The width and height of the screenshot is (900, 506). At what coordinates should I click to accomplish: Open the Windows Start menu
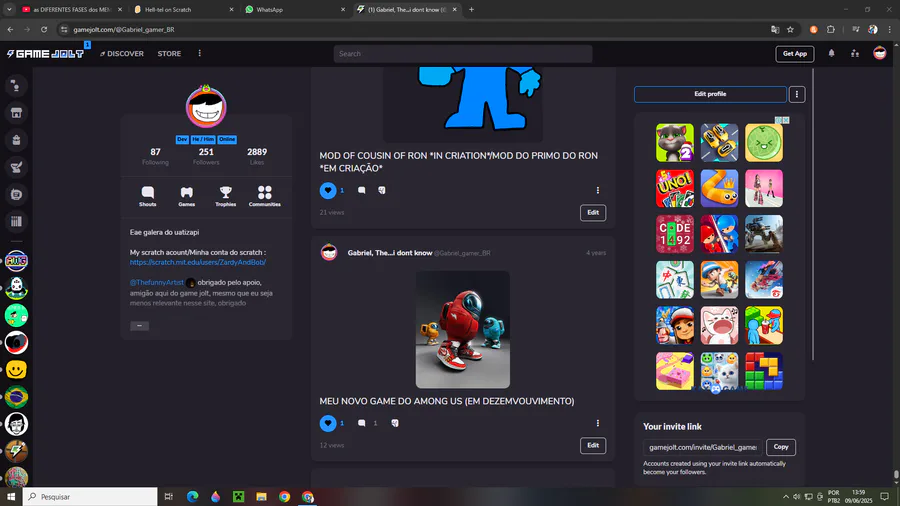pyautogui.click(x=11, y=497)
